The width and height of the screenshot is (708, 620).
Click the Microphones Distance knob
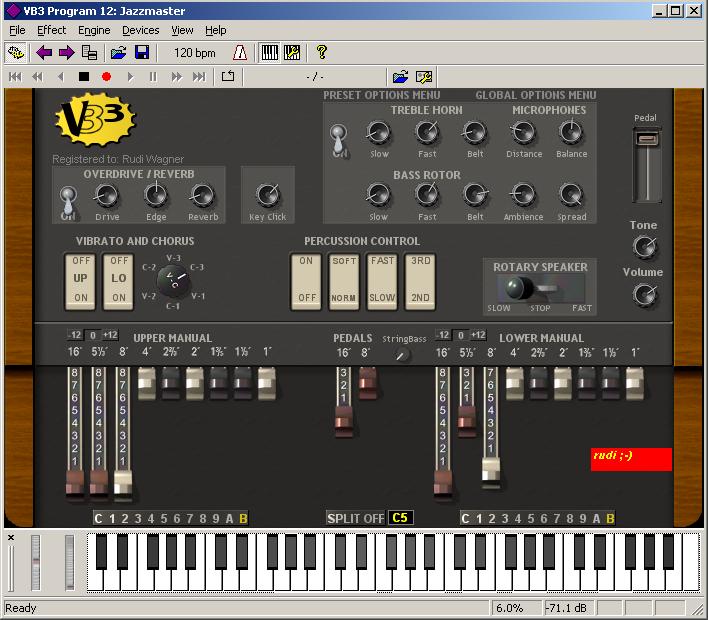[523, 132]
